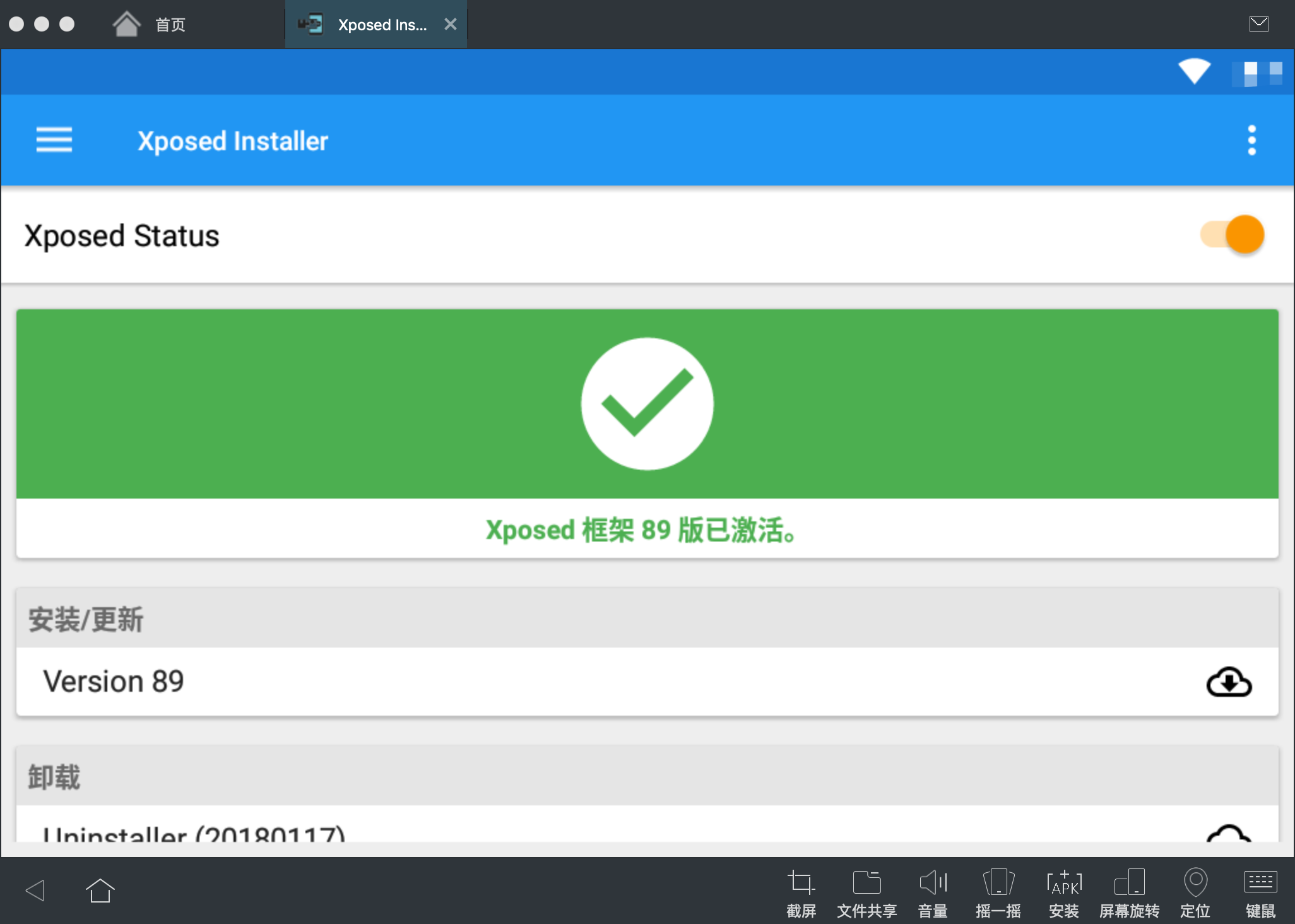Check Wi-Fi status icon in status bar
This screenshot has height=924, width=1295.
point(1195,71)
